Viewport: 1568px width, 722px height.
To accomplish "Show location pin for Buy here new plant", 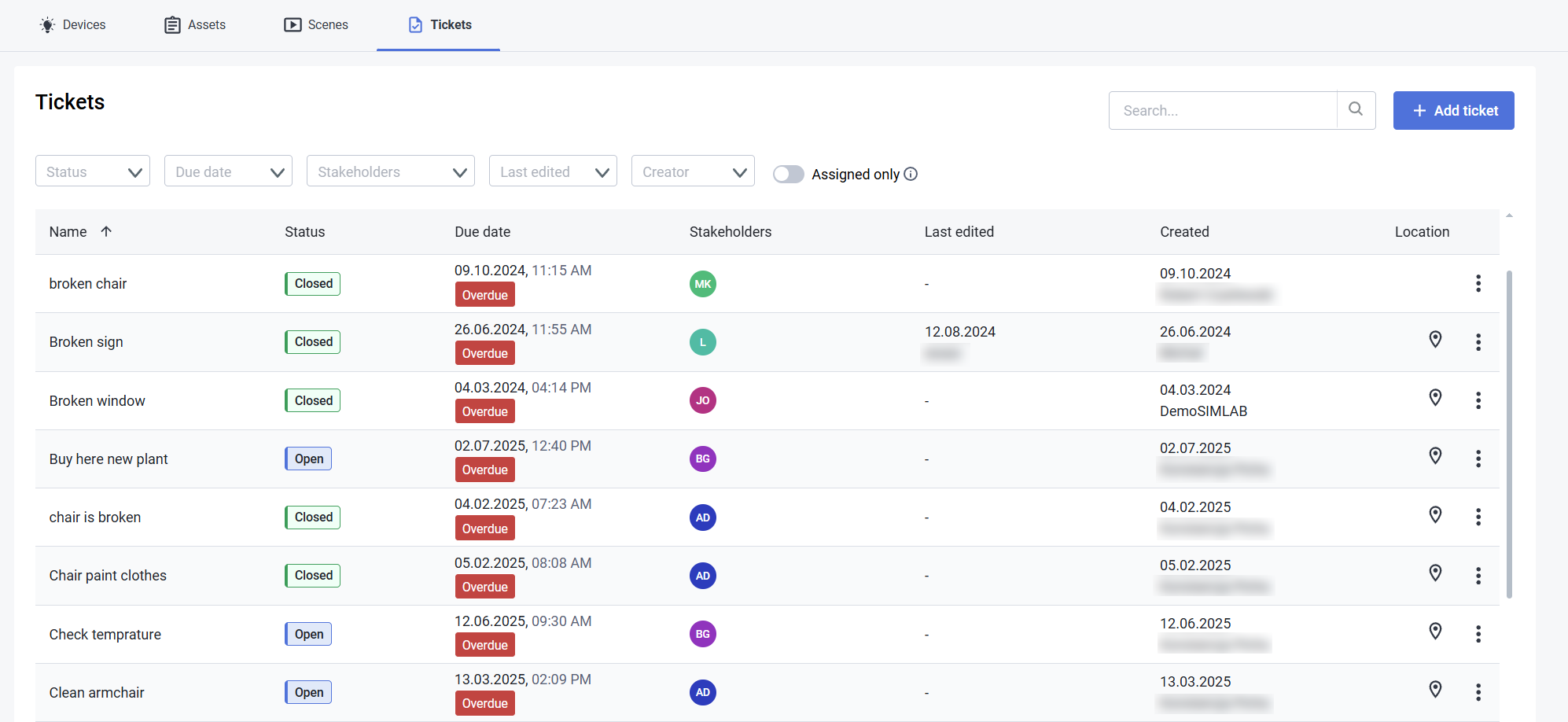I will pyautogui.click(x=1435, y=455).
